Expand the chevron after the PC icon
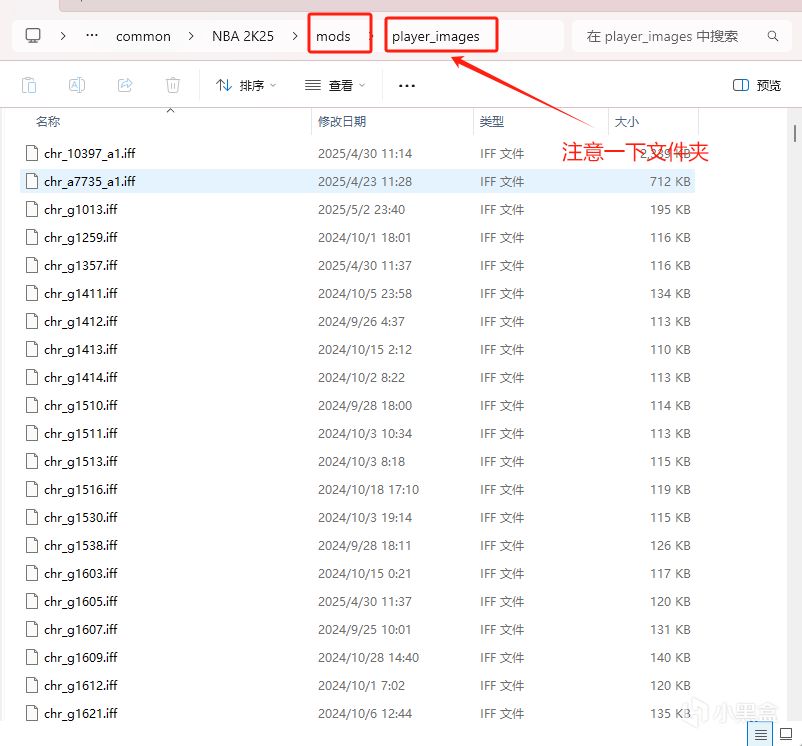The height and width of the screenshot is (746, 802). 62,36
